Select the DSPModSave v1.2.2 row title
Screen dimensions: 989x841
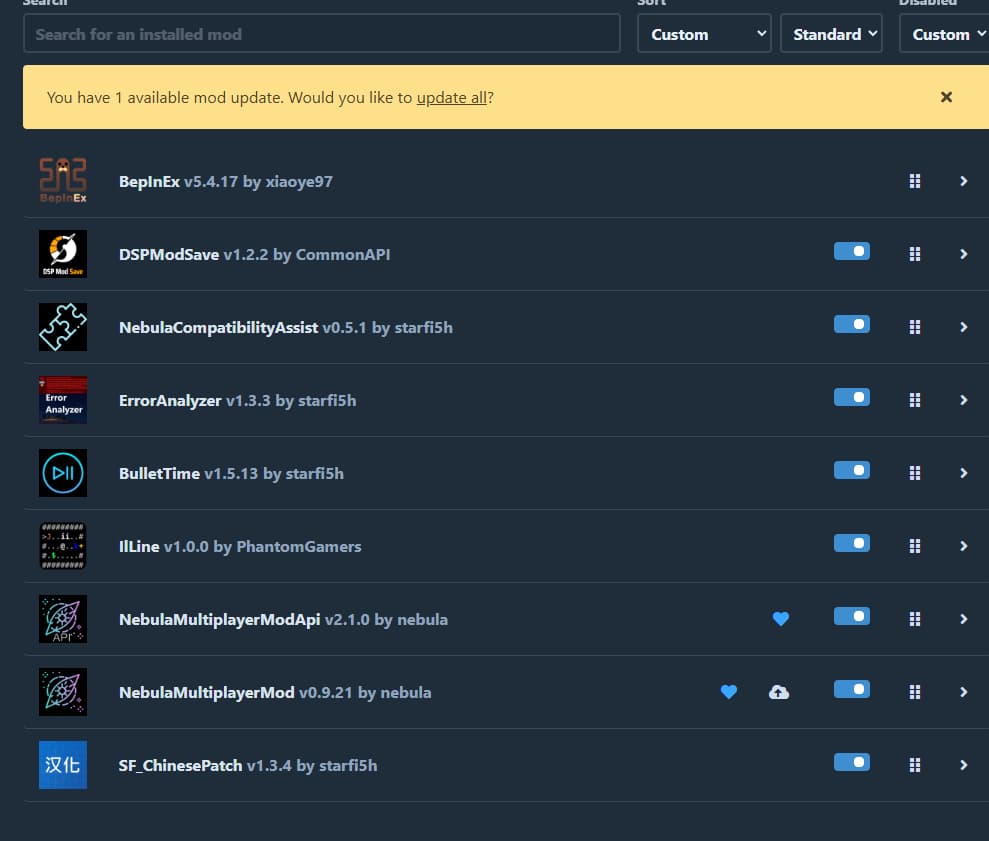pyautogui.click(x=254, y=254)
